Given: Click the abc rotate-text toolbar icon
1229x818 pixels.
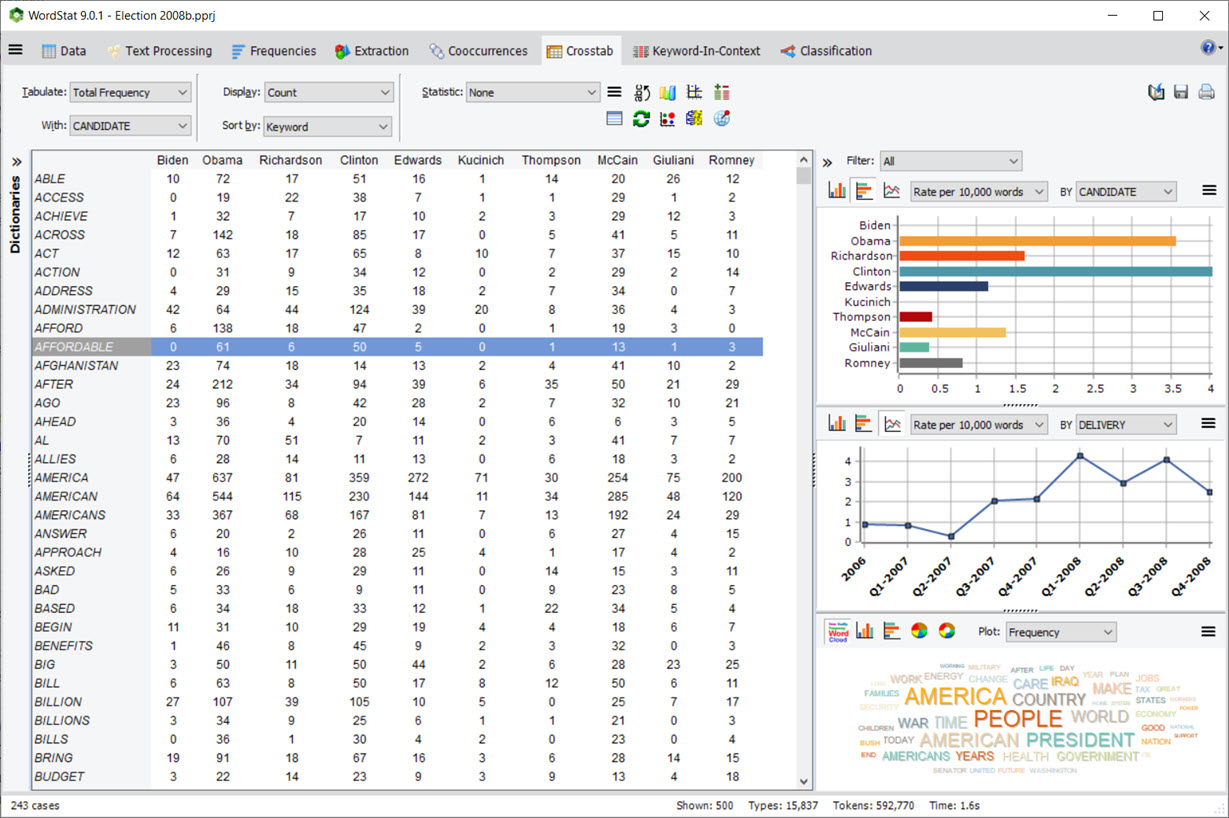Looking at the screenshot, I should [x=641, y=93].
